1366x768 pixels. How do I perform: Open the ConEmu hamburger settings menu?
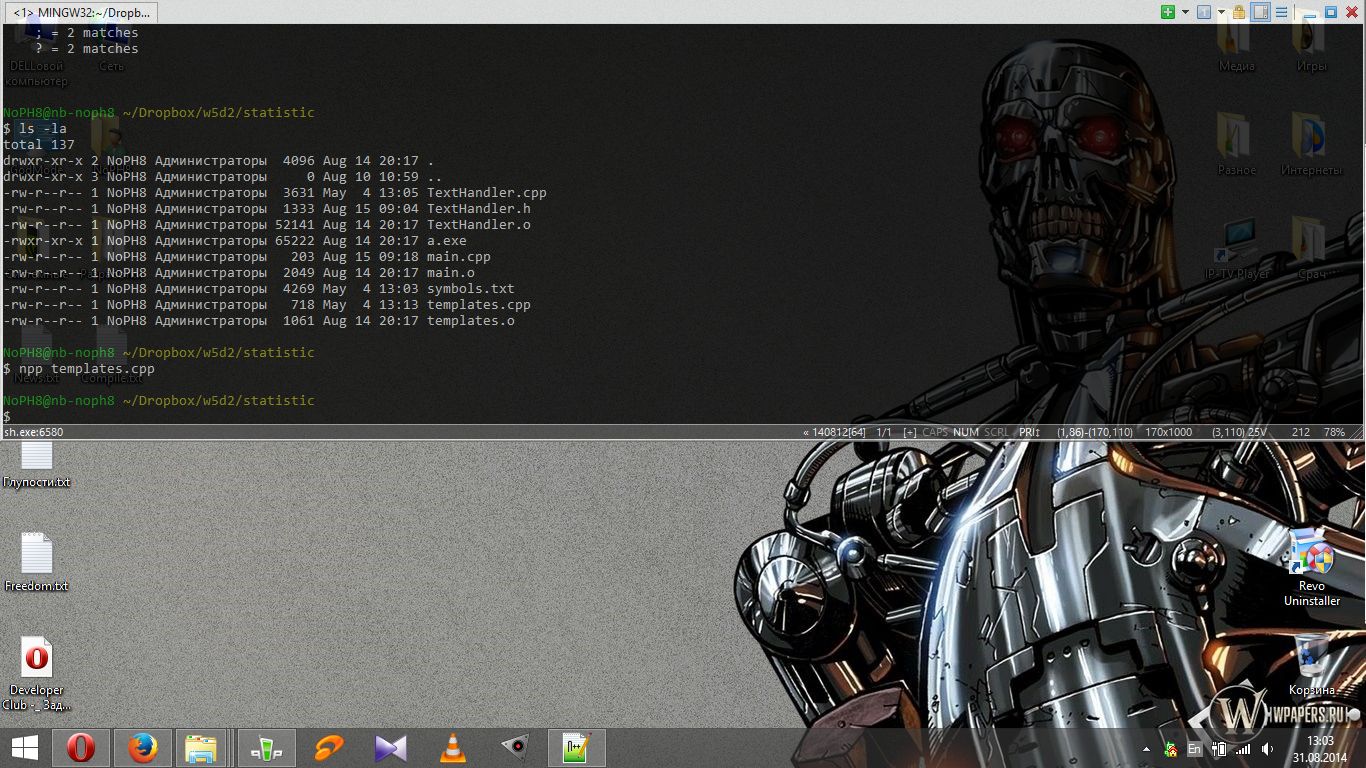tap(1281, 12)
